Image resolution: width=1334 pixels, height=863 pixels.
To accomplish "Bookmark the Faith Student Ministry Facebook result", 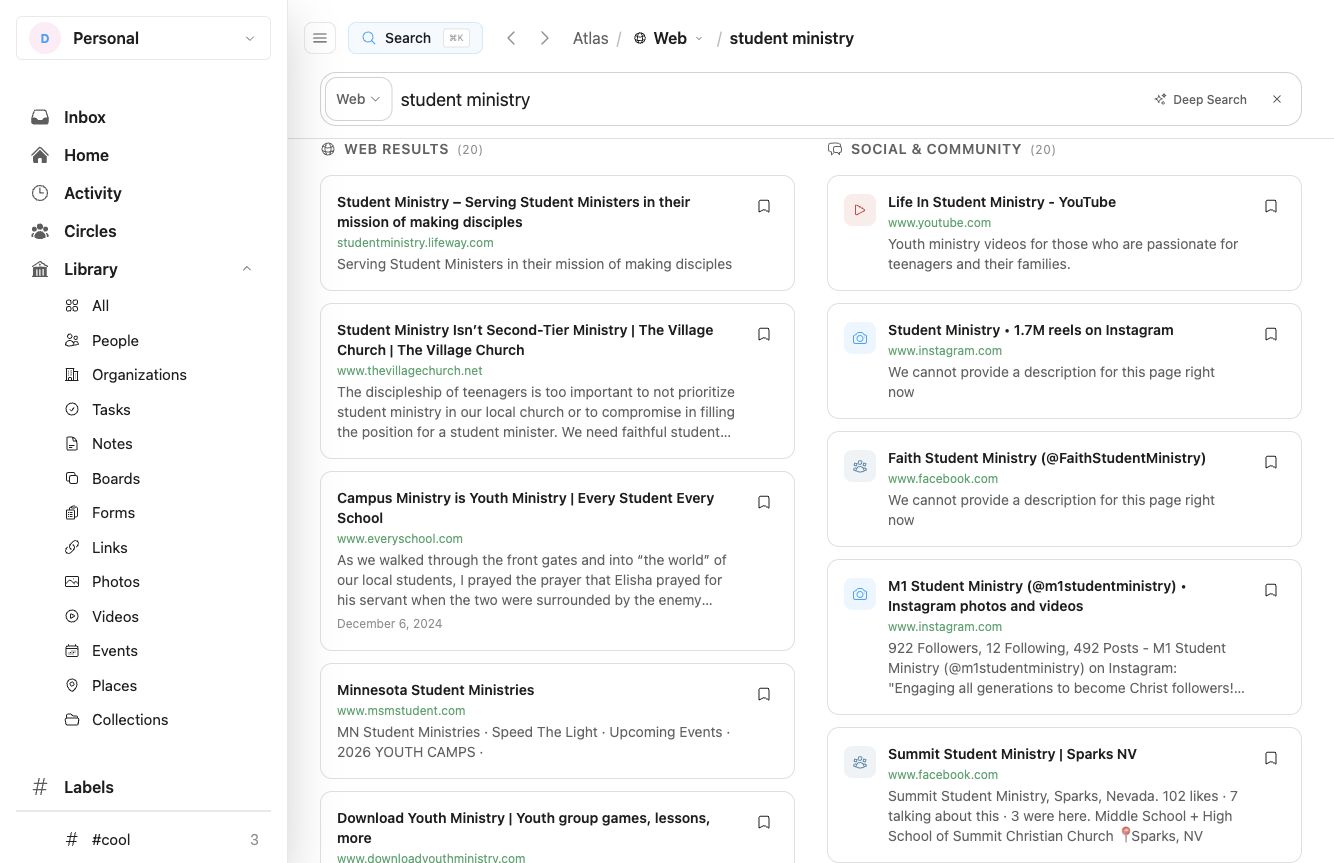I will (x=1271, y=462).
